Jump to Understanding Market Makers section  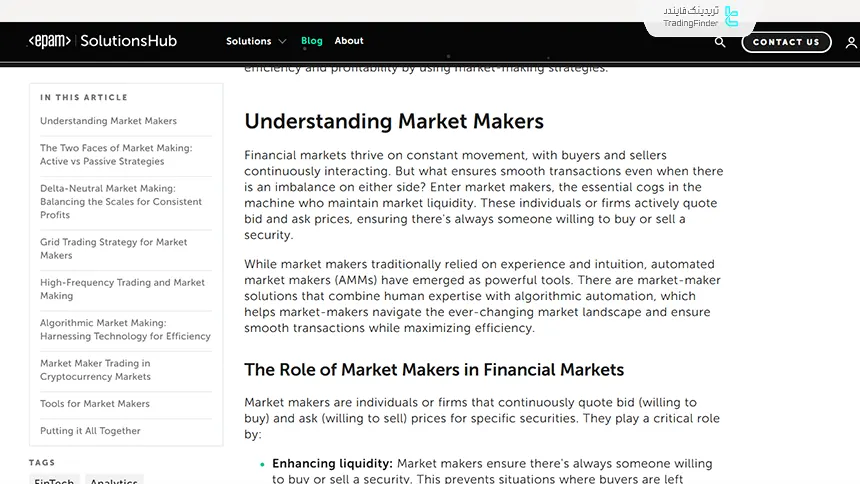point(108,121)
